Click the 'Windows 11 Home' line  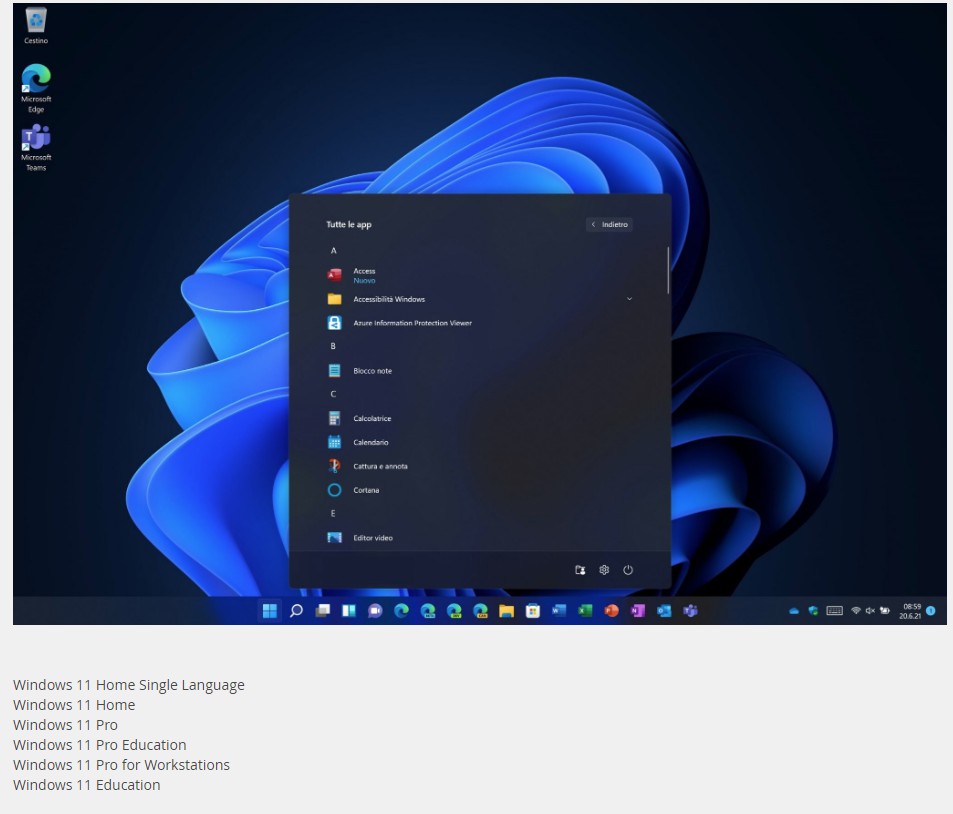coord(74,705)
